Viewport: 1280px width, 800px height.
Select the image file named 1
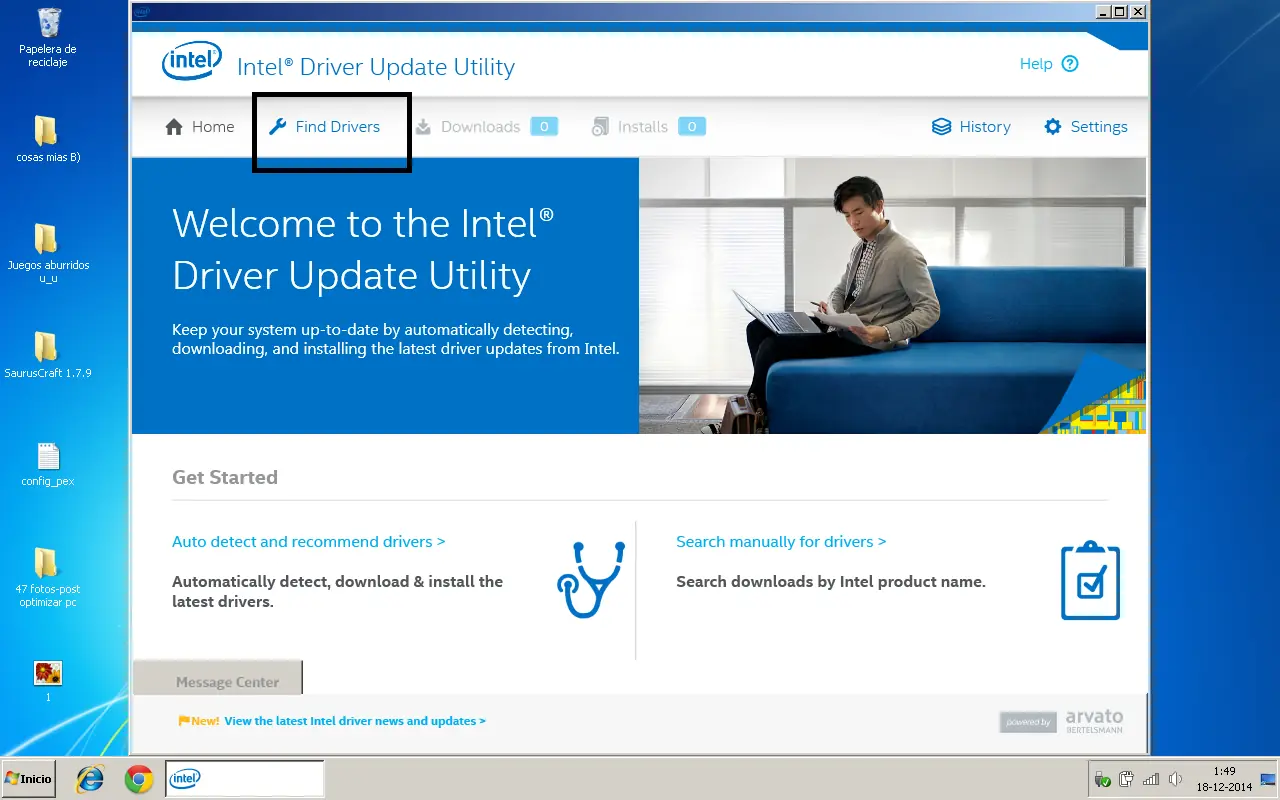point(48,680)
